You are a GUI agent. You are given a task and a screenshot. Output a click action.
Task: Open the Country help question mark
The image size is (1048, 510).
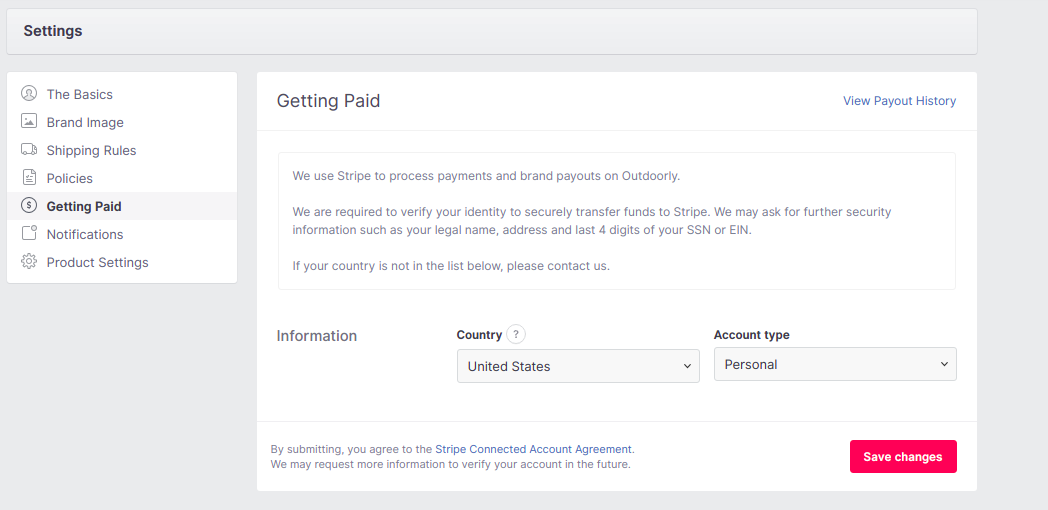516,335
